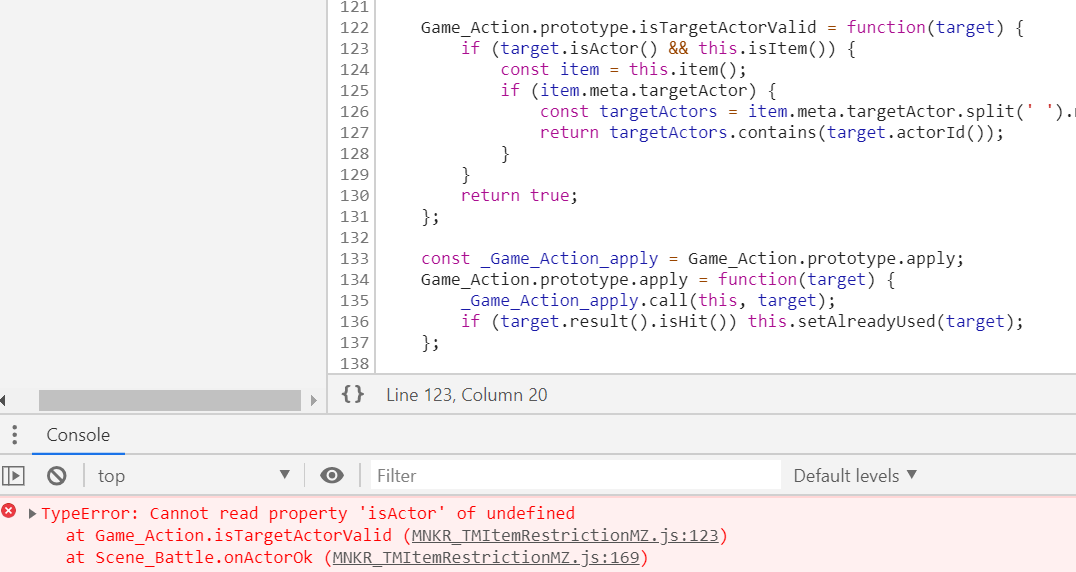The height and width of the screenshot is (572, 1076).
Task: Click 'const item' on line 124
Action: pos(550,69)
